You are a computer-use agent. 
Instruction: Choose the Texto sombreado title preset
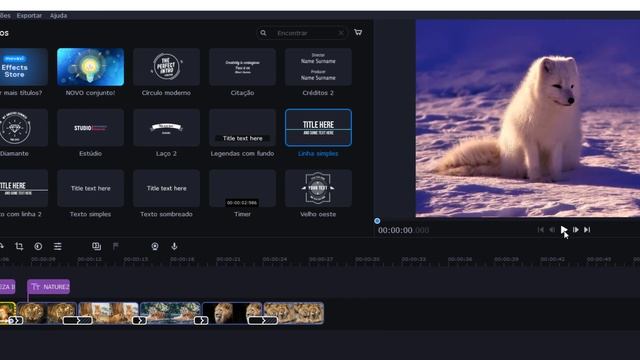coord(167,188)
